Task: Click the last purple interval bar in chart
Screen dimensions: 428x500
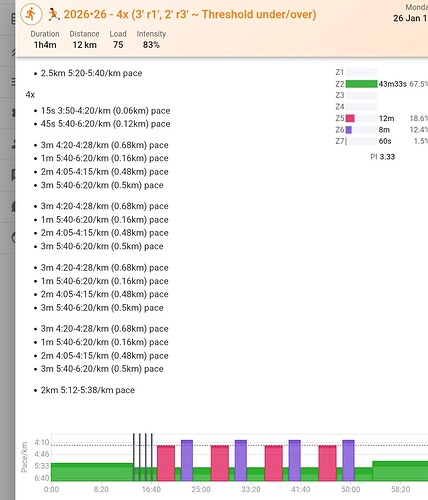Action: pyautogui.click(x=348, y=460)
